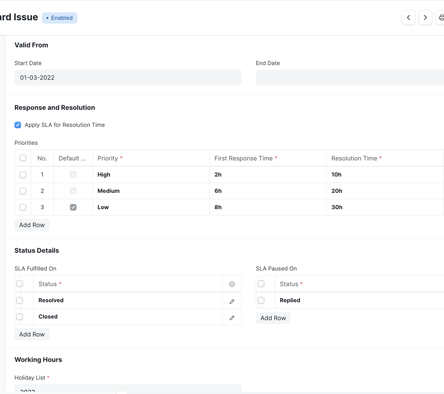This screenshot has width=444, height=394.
Task: Open settings gear in SLA Fulfilled On table
Action: 232,284
